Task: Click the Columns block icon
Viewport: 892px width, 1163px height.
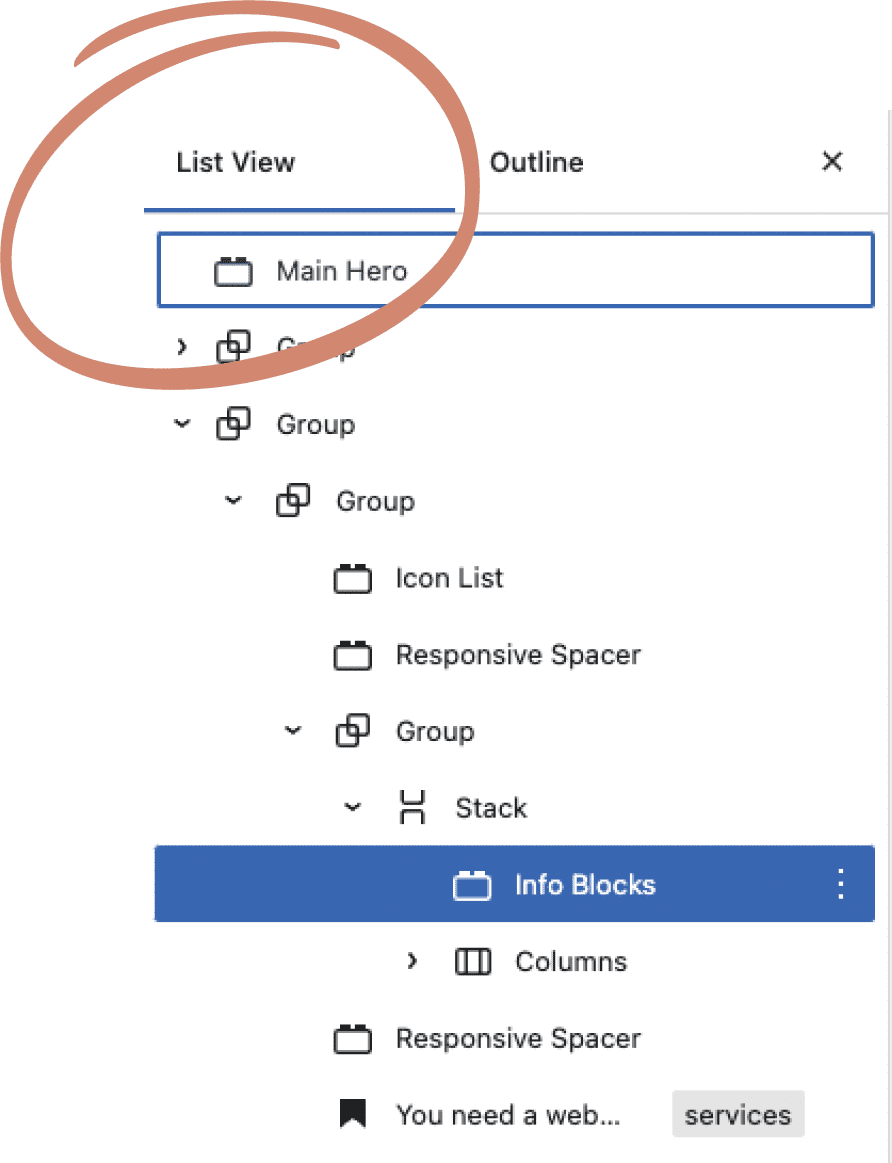Action: [x=473, y=962]
